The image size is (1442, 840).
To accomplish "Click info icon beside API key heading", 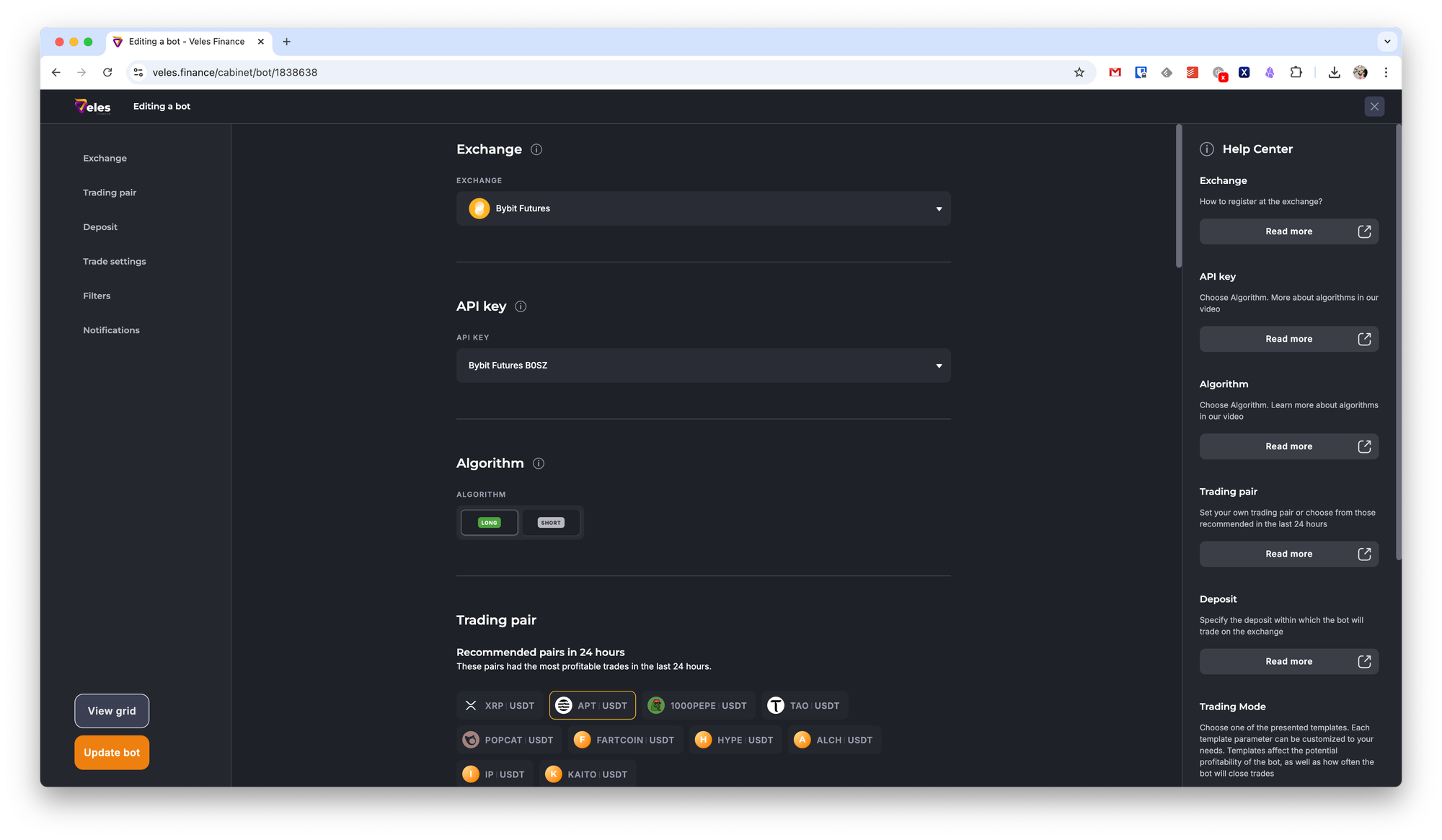I will (521, 306).
